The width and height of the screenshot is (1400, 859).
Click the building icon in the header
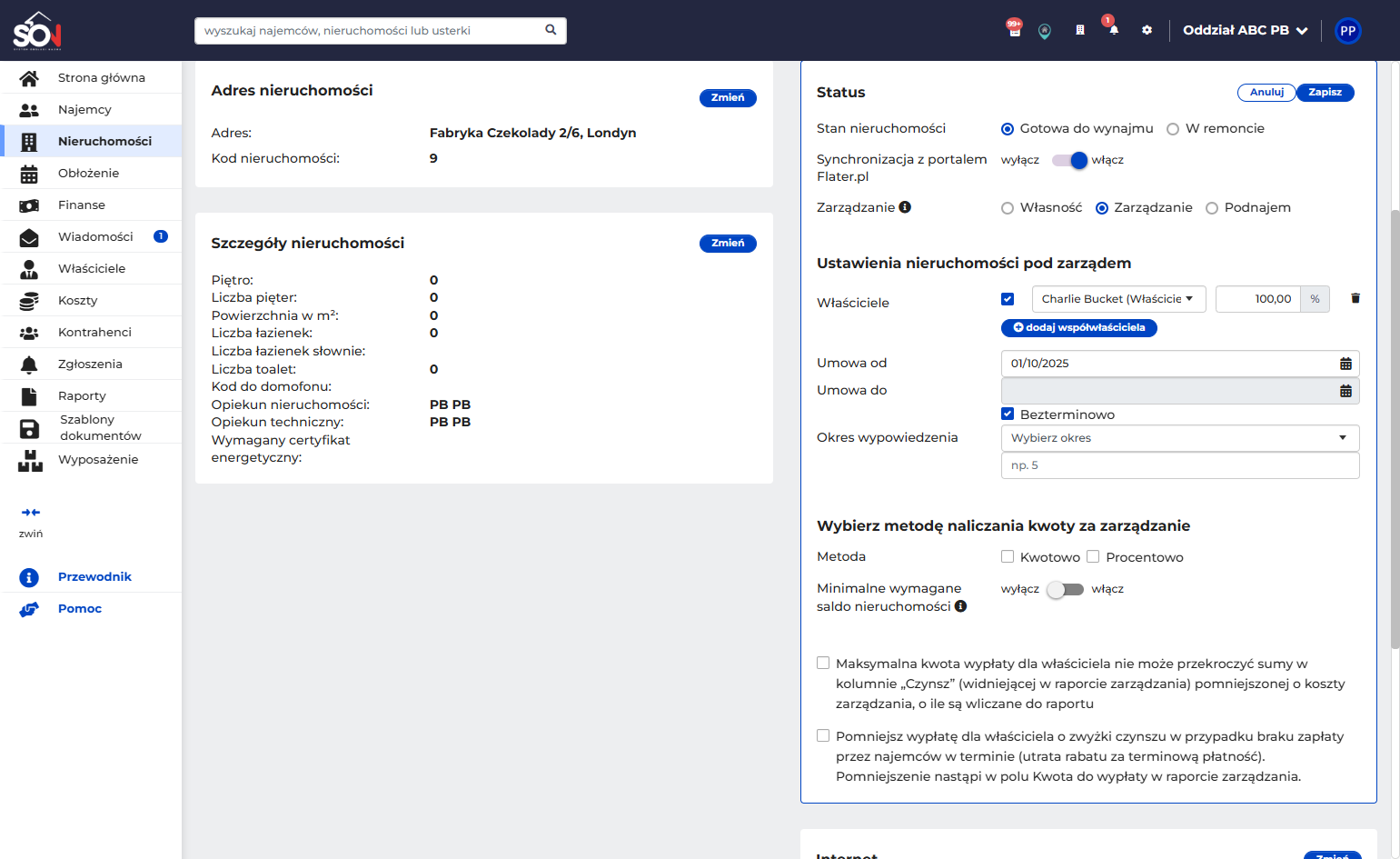[1079, 30]
